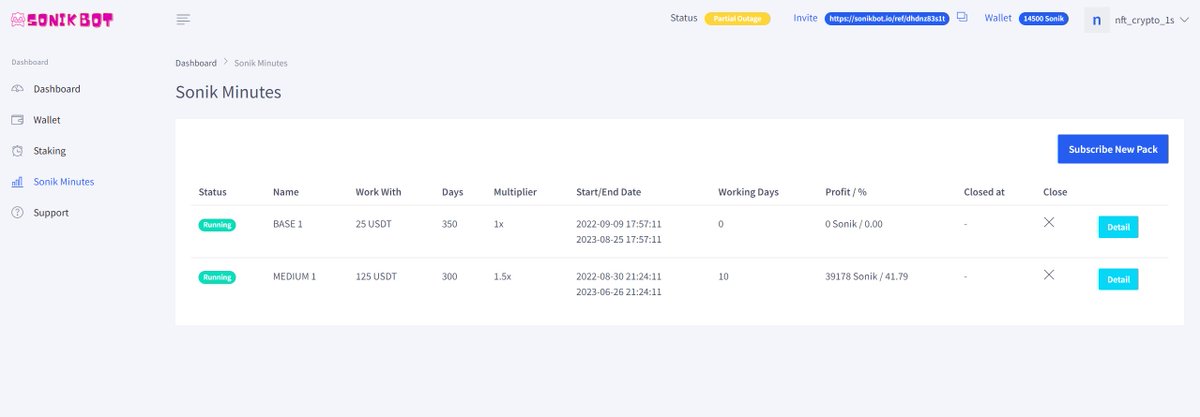Click the Staking clock icon in sidebar

pyautogui.click(x=18, y=151)
